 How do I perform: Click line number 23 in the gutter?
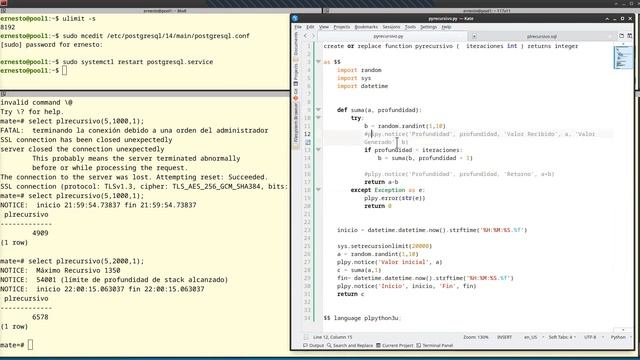[307, 230]
